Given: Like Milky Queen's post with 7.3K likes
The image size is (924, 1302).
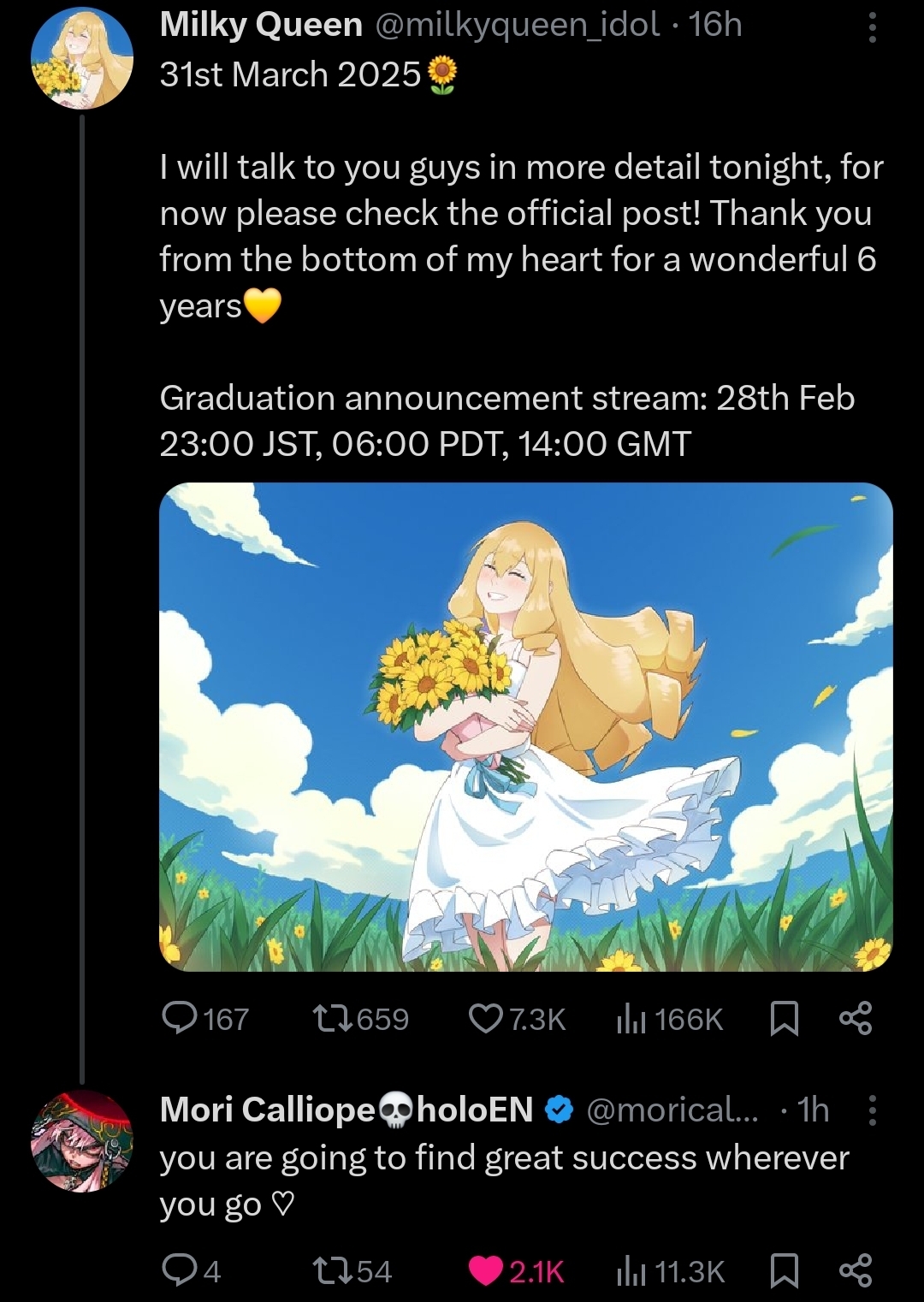Looking at the screenshot, I should tap(518, 1018).
